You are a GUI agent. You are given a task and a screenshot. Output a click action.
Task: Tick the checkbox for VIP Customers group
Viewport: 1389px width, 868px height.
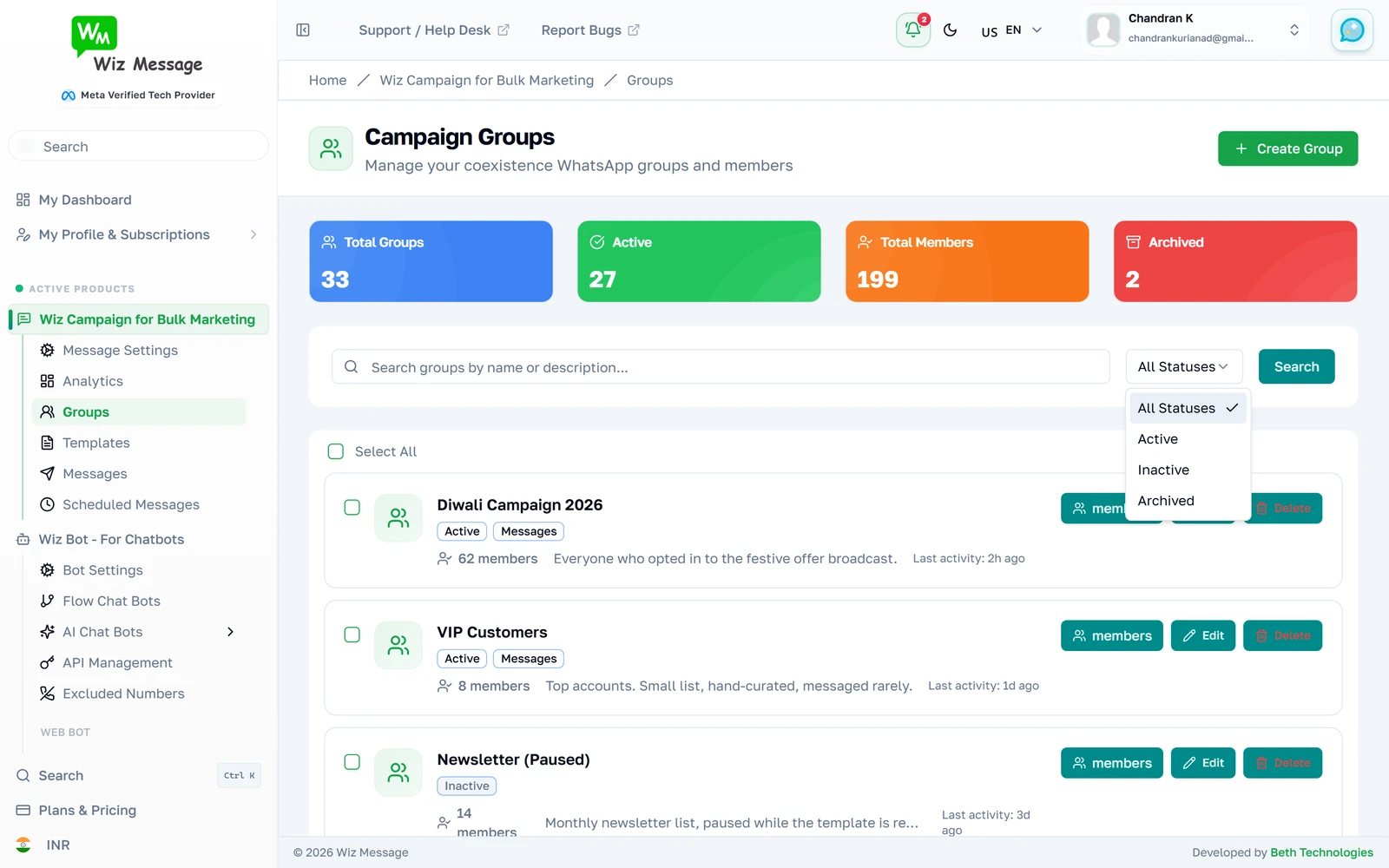pyautogui.click(x=352, y=635)
